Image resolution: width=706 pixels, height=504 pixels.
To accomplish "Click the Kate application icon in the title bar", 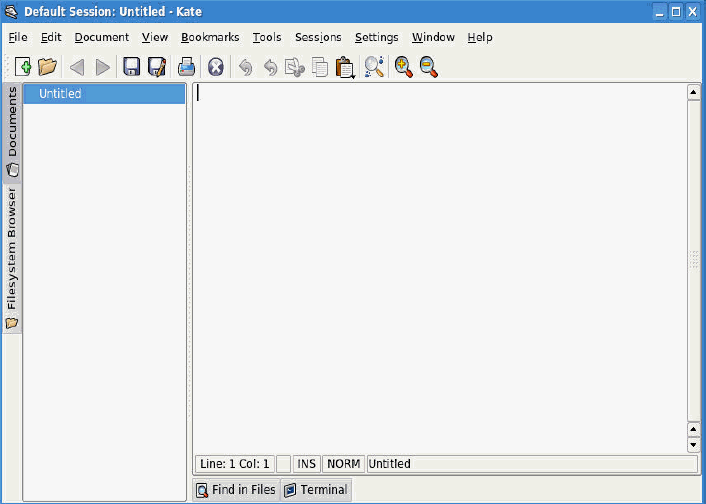I will tap(11, 11).
